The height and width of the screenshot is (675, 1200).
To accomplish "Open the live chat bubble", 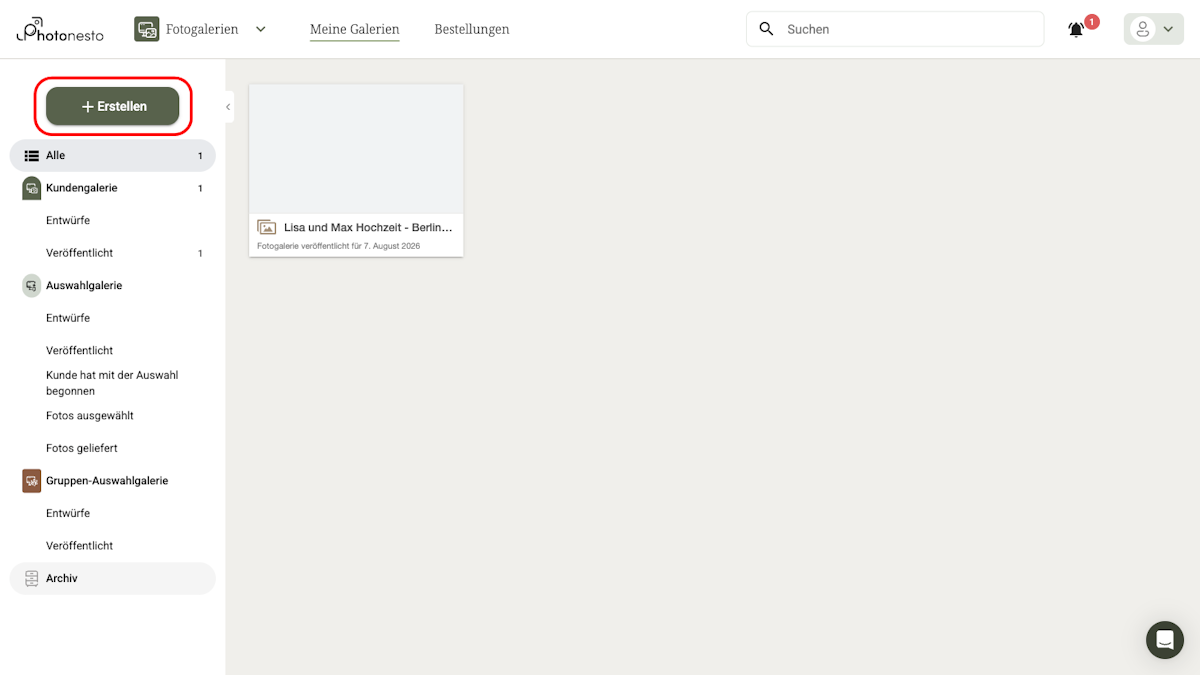I will [x=1164, y=640].
